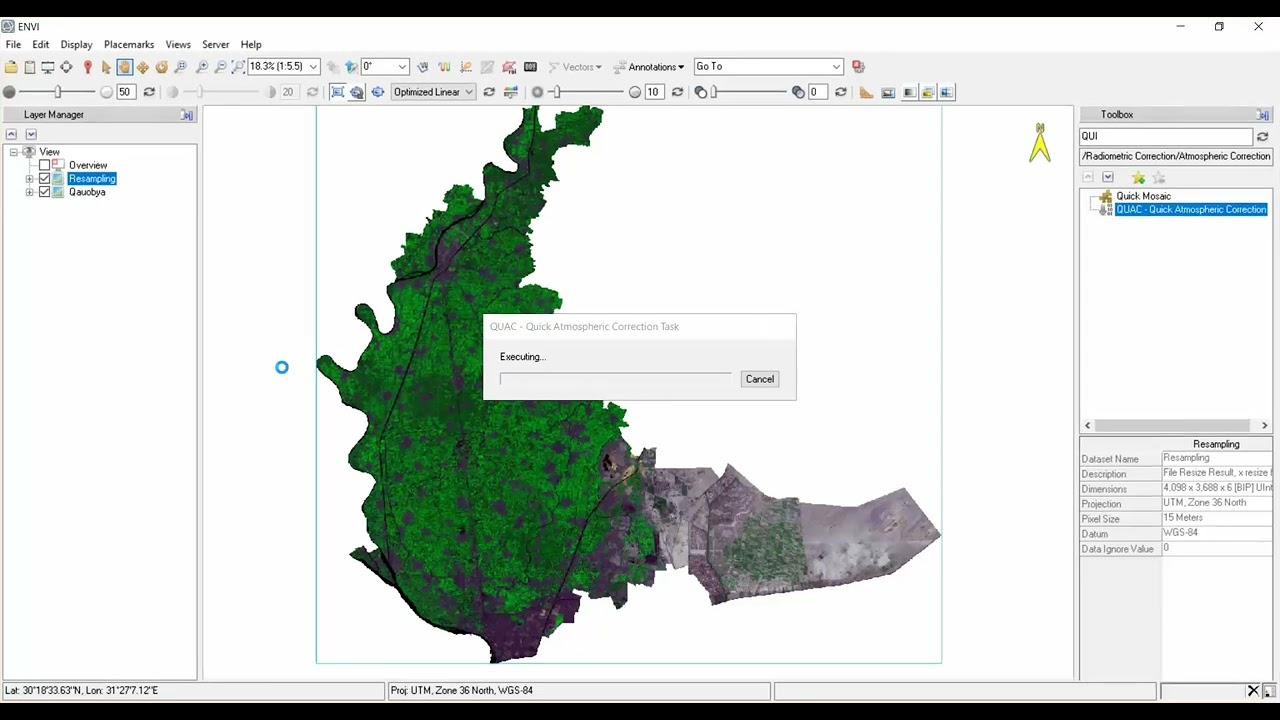Image resolution: width=1280 pixels, height=720 pixels.
Task: Uncheck the Resampling layer checkbox
Action: click(x=44, y=179)
